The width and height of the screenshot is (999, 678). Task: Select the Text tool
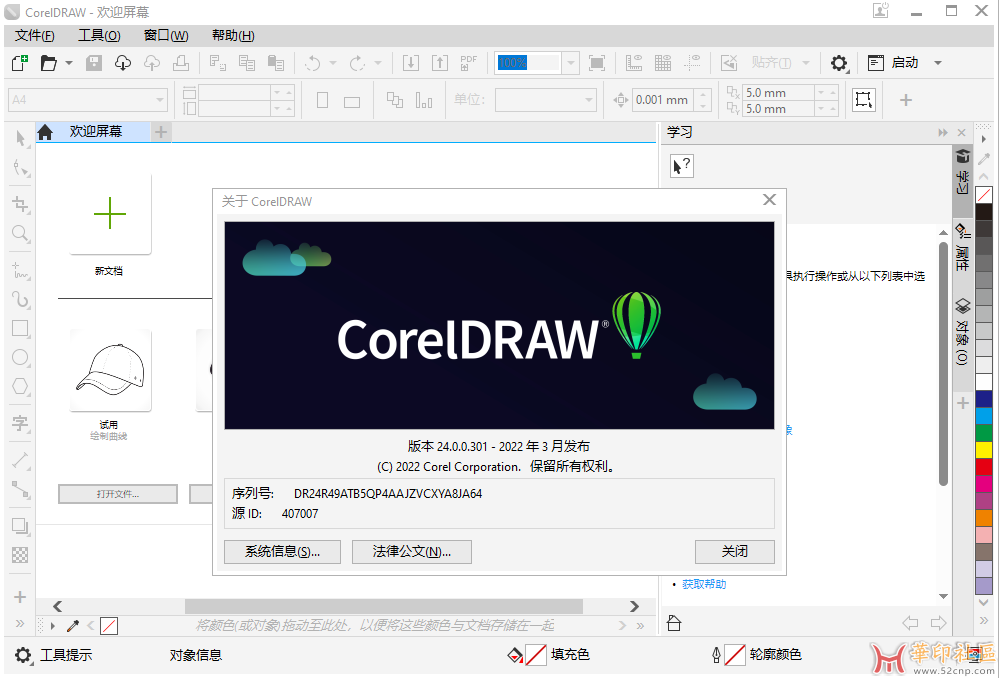point(20,422)
